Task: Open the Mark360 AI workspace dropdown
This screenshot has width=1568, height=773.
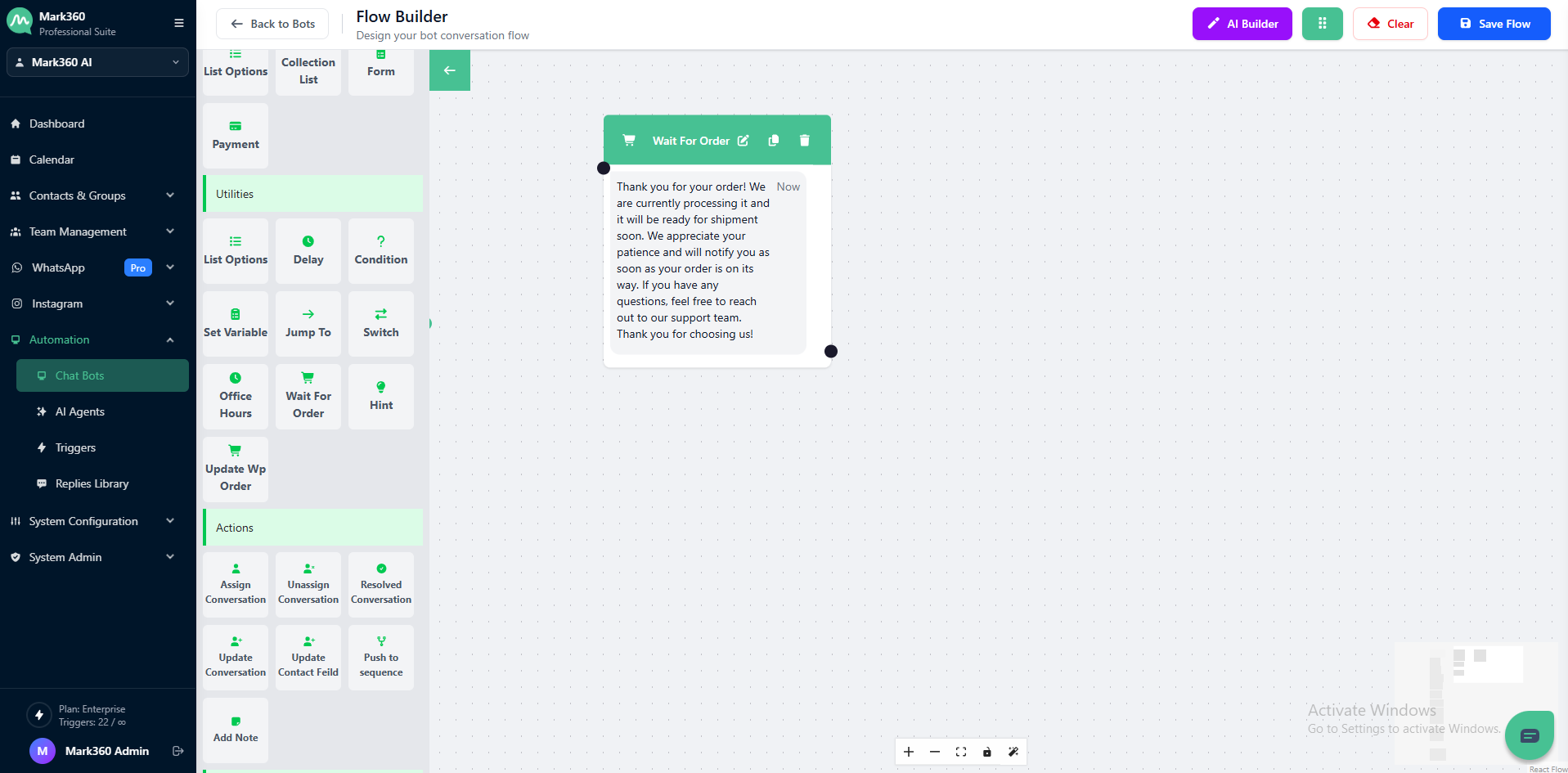Action: (97, 62)
